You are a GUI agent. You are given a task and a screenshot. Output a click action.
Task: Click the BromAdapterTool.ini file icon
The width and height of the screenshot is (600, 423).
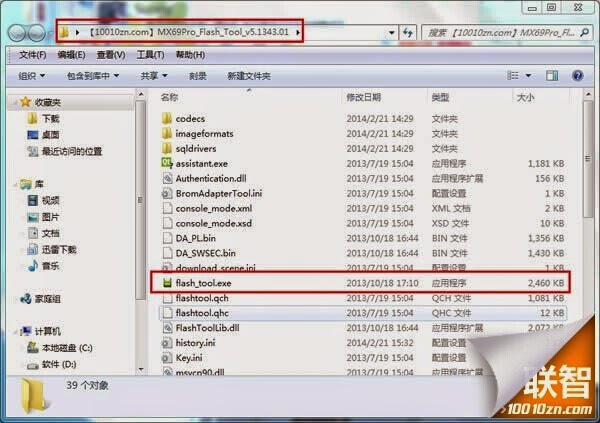pos(167,193)
